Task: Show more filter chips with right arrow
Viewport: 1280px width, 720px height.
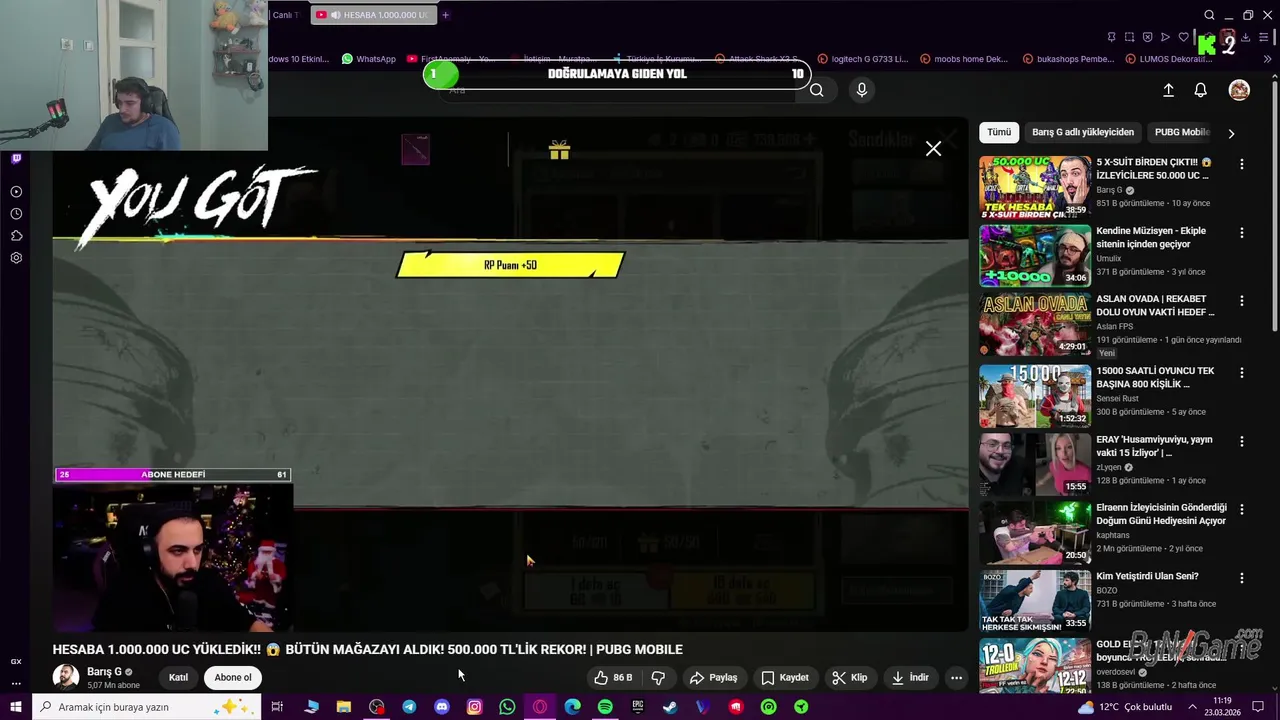Action: [x=1231, y=133]
